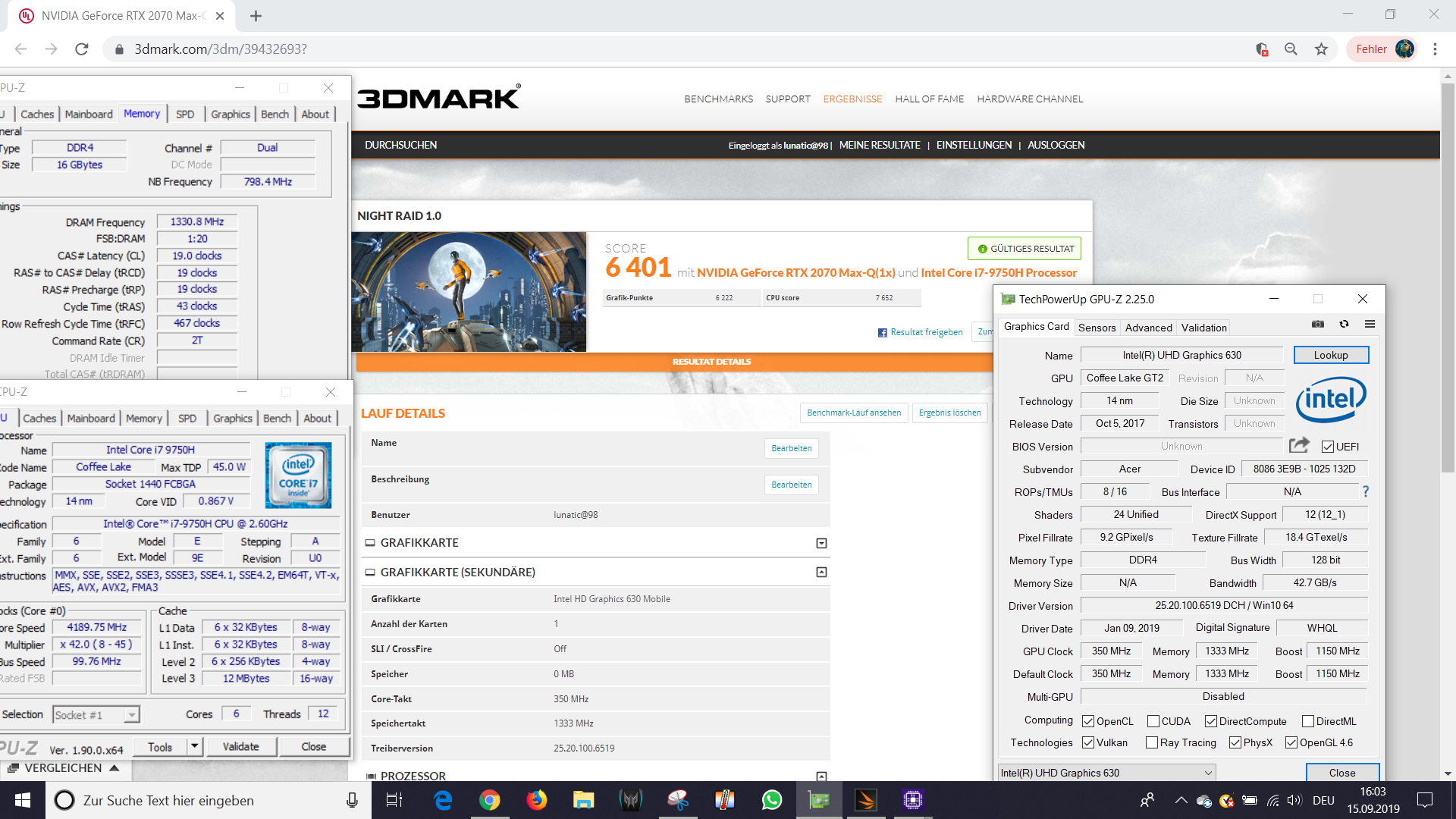This screenshot has height=819, width=1456.
Task: Open the CPU-Z Tools dropdown arrow
Action: pyautogui.click(x=195, y=746)
